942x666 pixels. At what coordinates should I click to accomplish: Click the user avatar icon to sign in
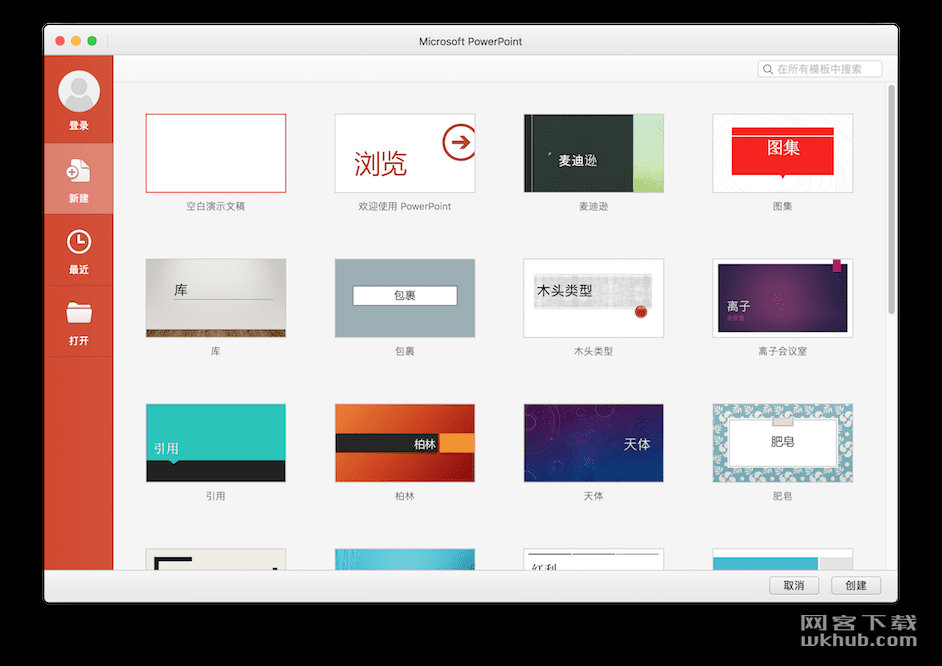click(79, 91)
